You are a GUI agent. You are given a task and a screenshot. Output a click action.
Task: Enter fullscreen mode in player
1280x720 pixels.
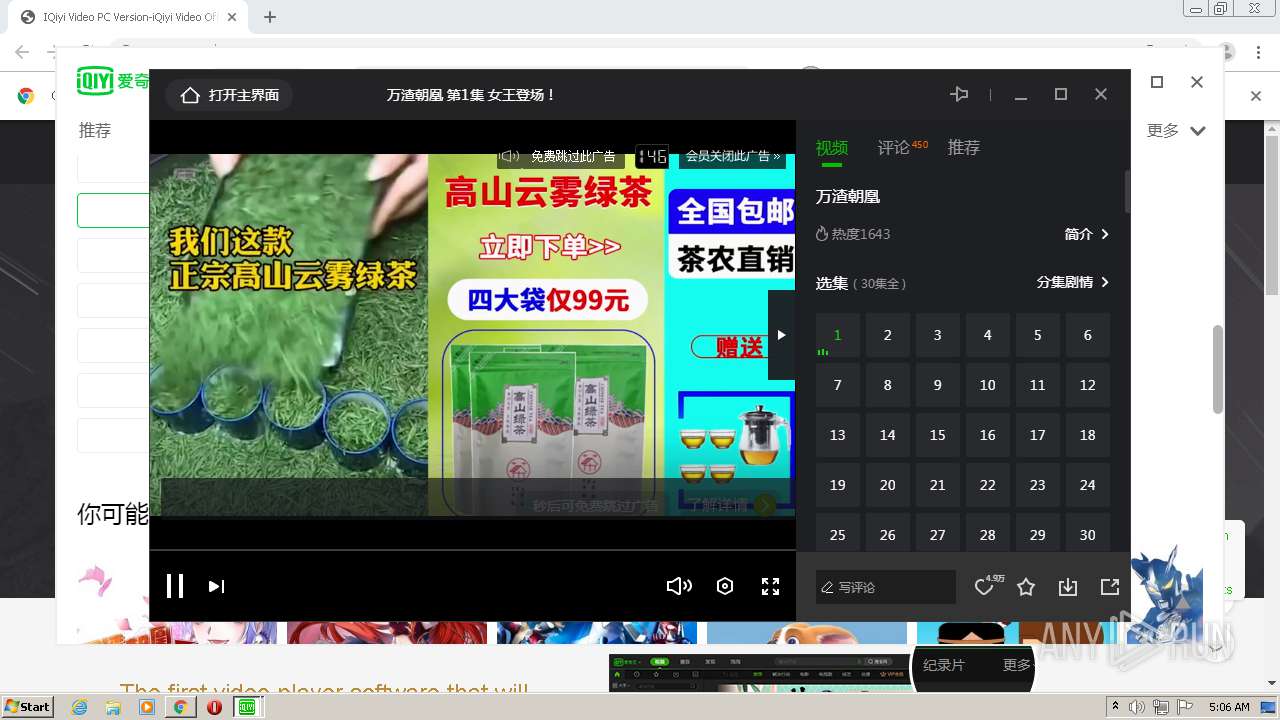[x=770, y=587]
